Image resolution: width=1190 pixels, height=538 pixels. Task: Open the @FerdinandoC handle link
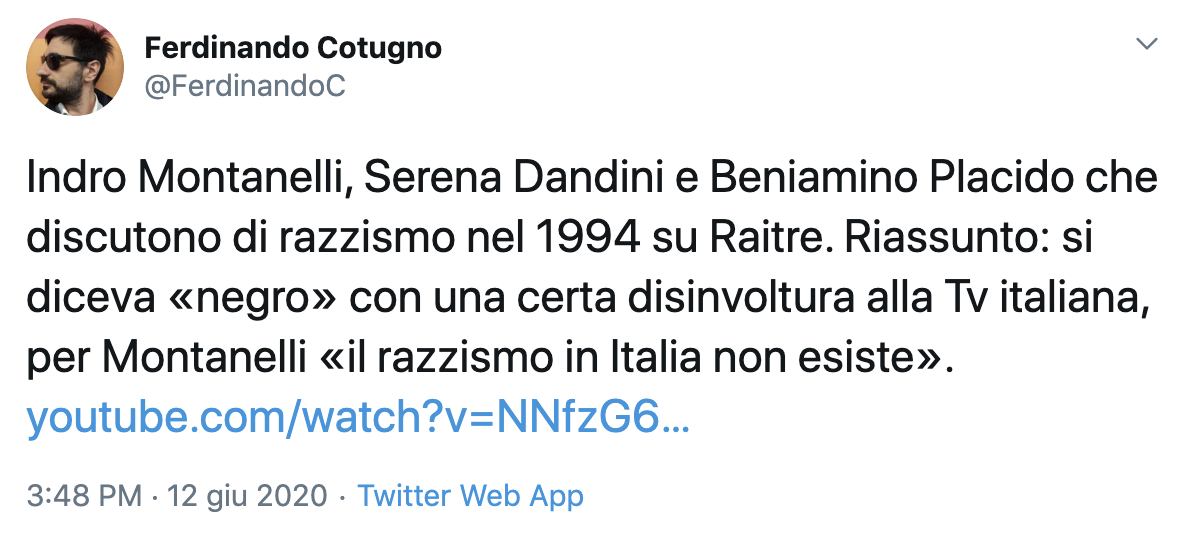click(x=244, y=87)
